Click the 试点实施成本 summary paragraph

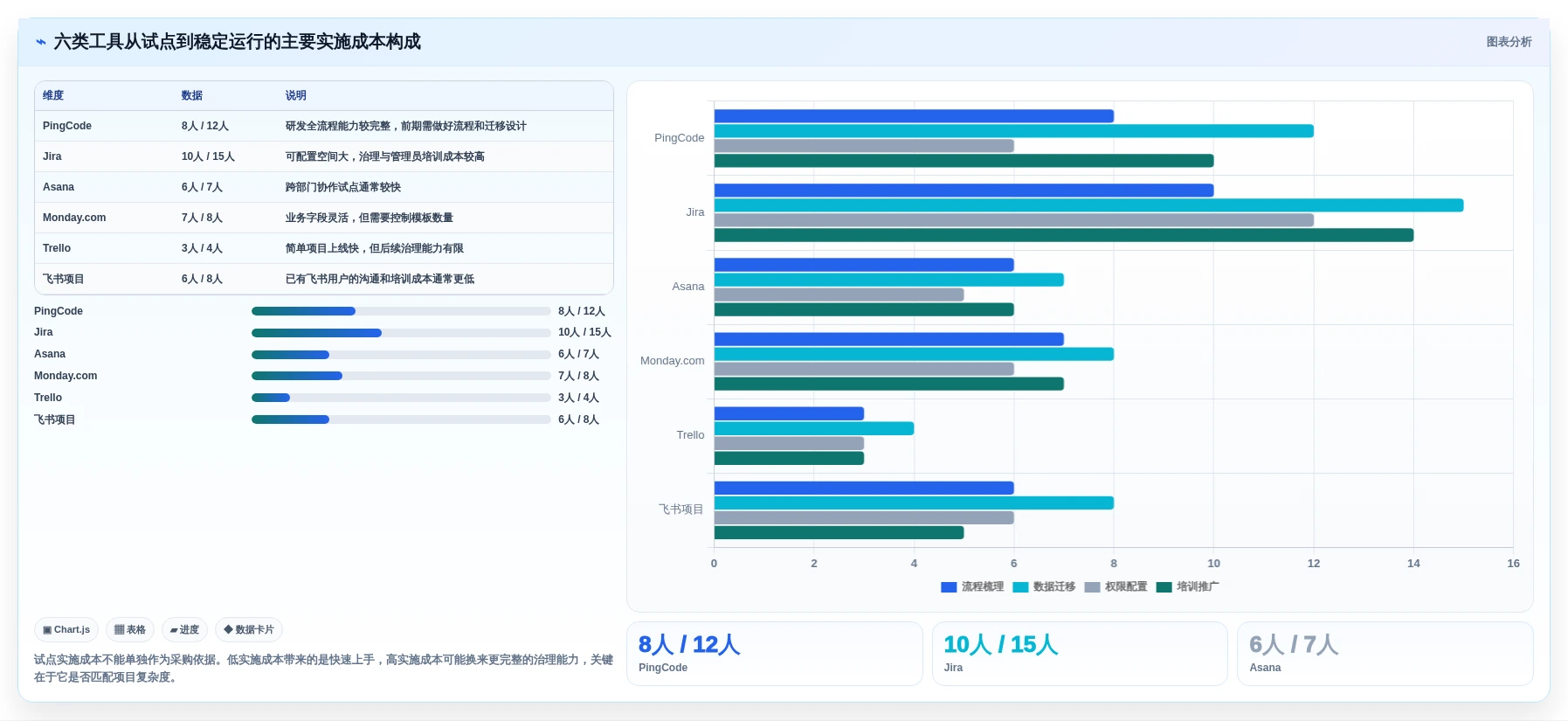(323, 669)
